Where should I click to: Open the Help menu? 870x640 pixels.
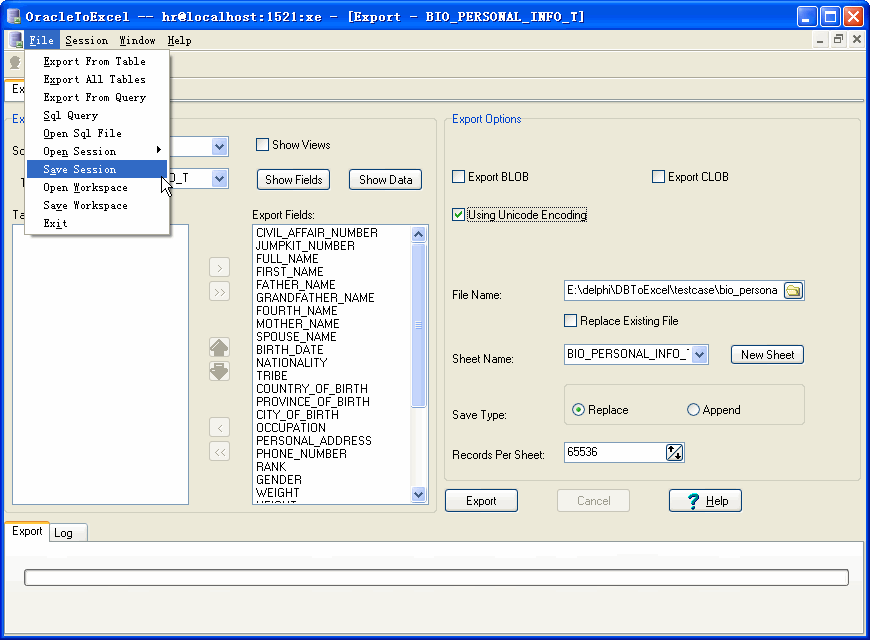point(179,41)
